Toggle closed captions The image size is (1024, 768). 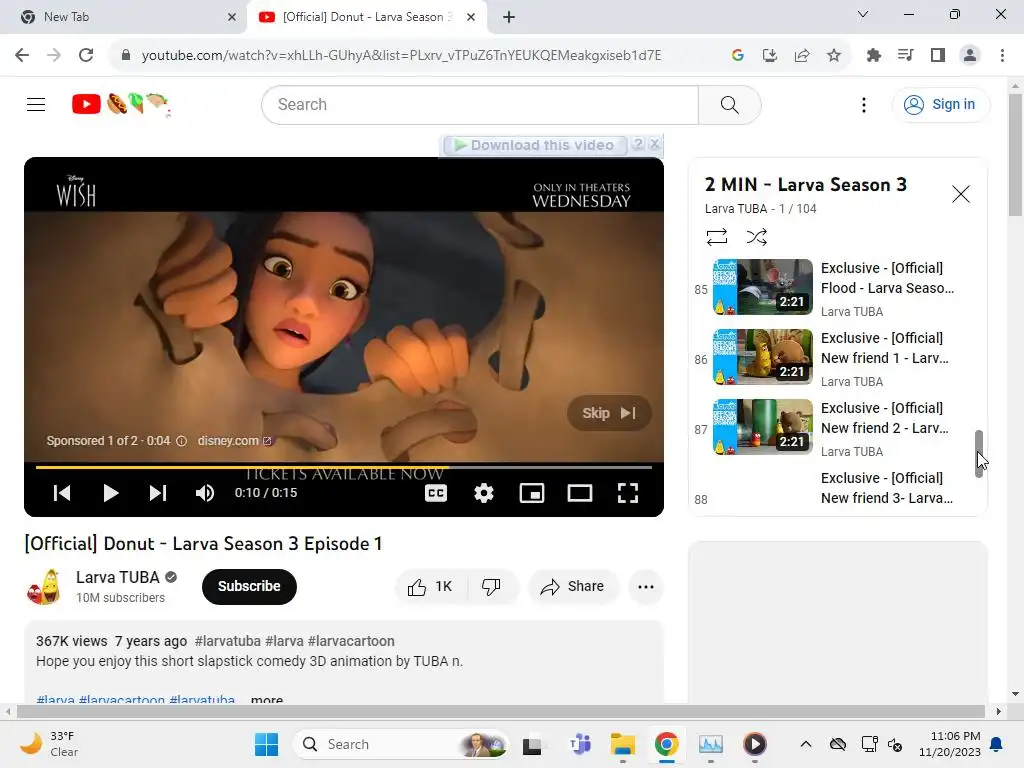[436, 493]
